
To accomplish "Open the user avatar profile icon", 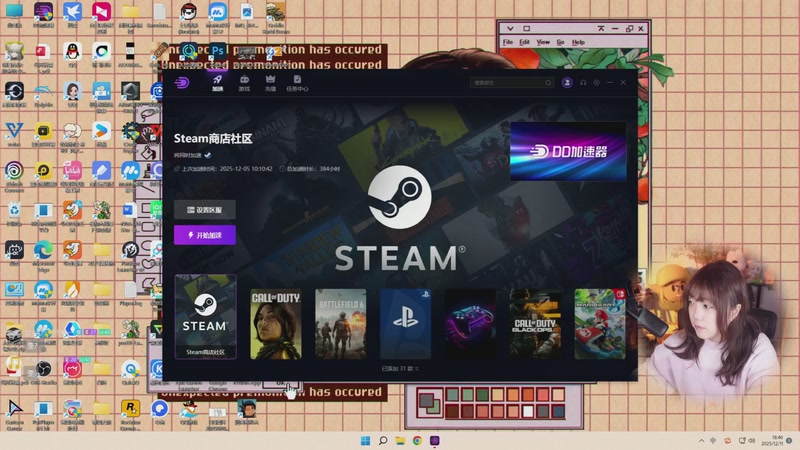I will point(567,83).
